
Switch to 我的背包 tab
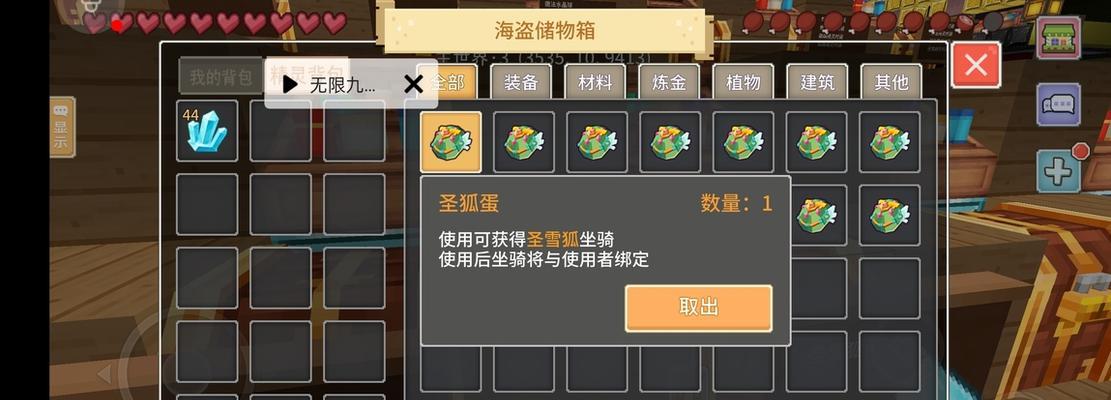[220, 77]
